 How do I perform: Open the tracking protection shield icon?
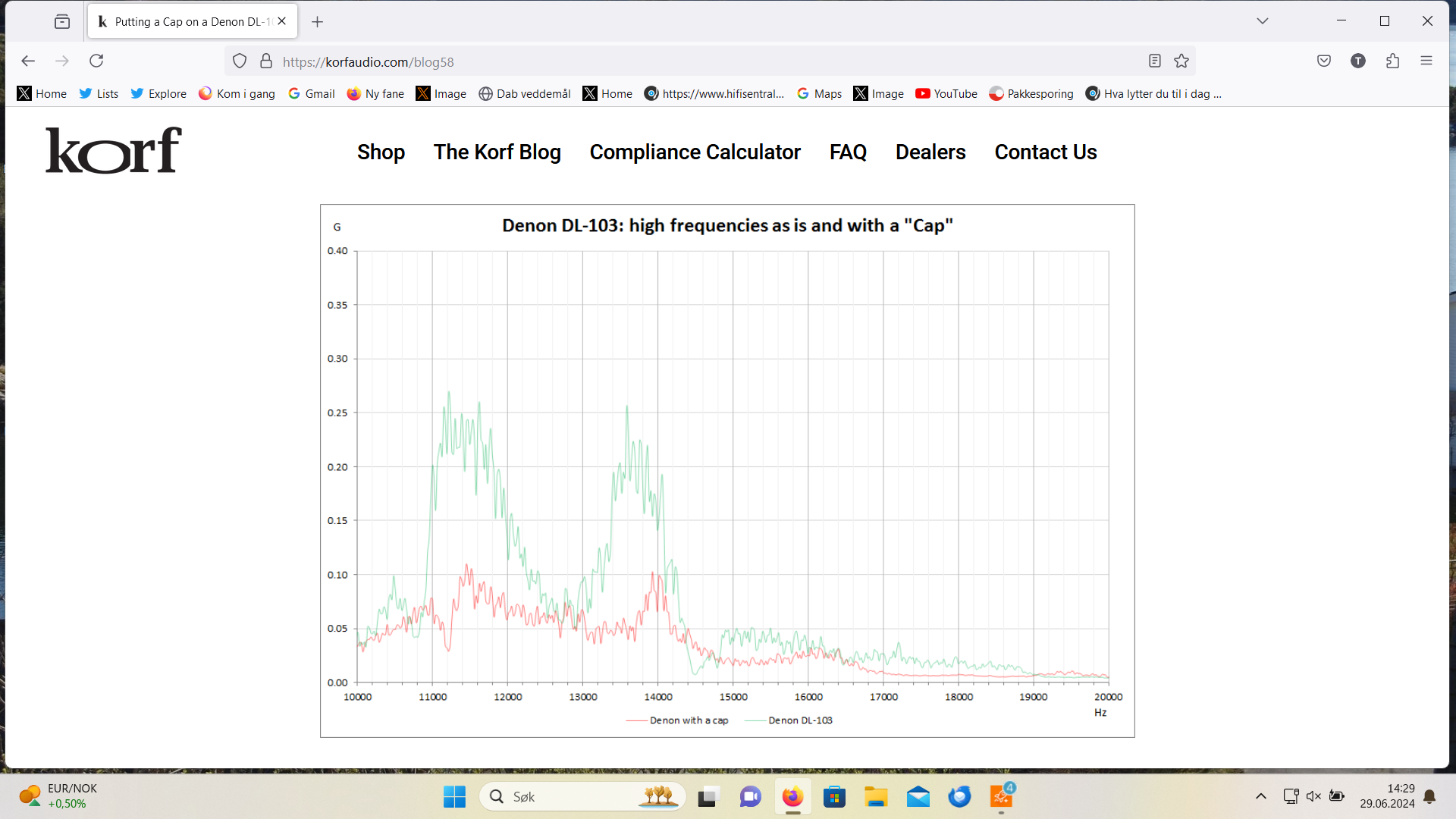tap(240, 61)
